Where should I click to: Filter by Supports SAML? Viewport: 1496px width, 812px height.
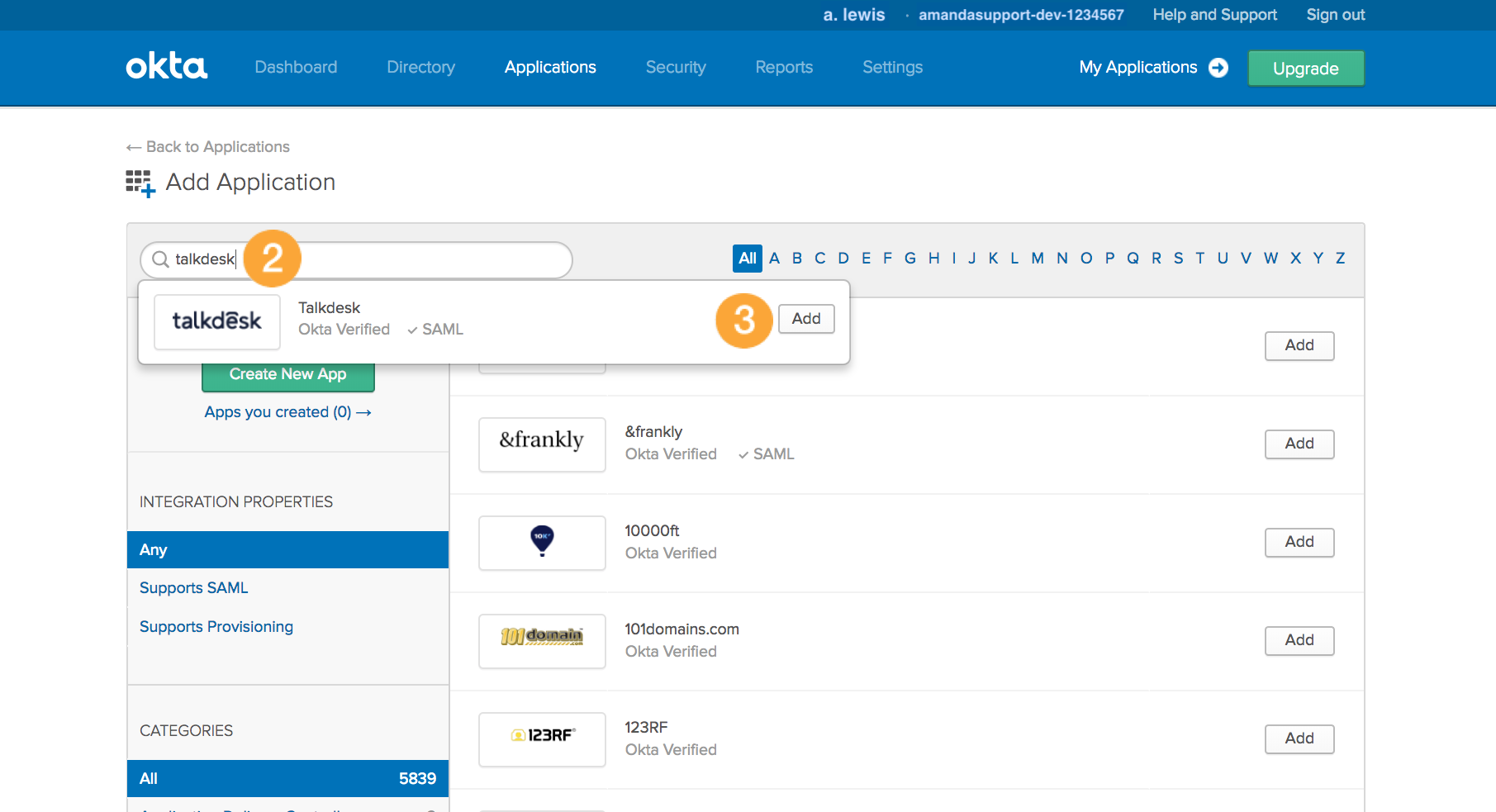coord(193,588)
